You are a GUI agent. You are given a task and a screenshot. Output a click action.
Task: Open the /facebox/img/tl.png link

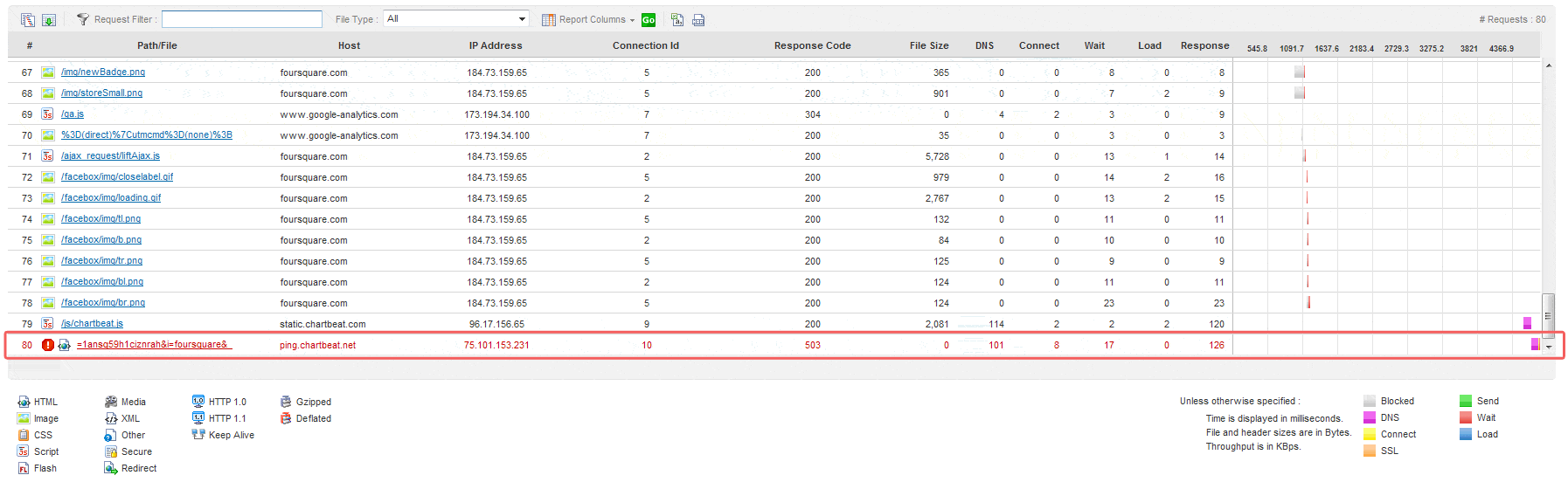[x=101, y=219]
